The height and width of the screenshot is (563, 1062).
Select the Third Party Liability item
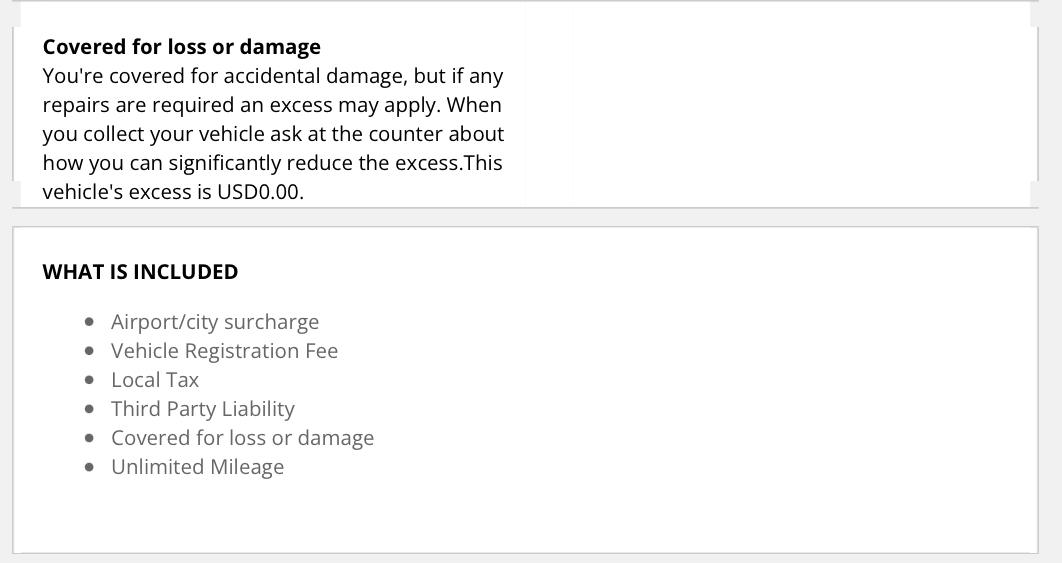coord(203,409)
